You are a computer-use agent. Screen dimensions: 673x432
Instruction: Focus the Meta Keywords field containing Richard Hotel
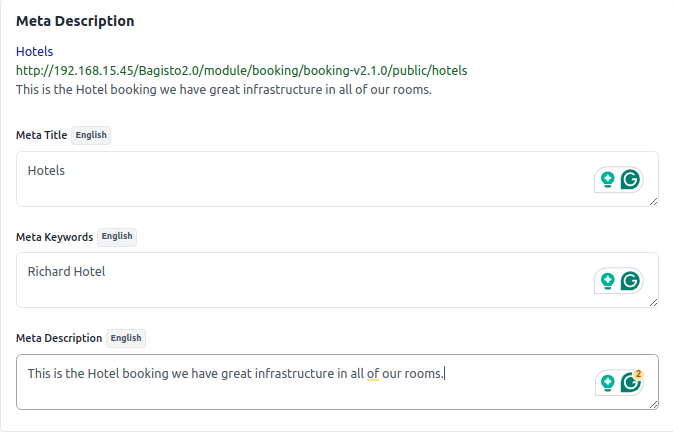pos(300,280)
